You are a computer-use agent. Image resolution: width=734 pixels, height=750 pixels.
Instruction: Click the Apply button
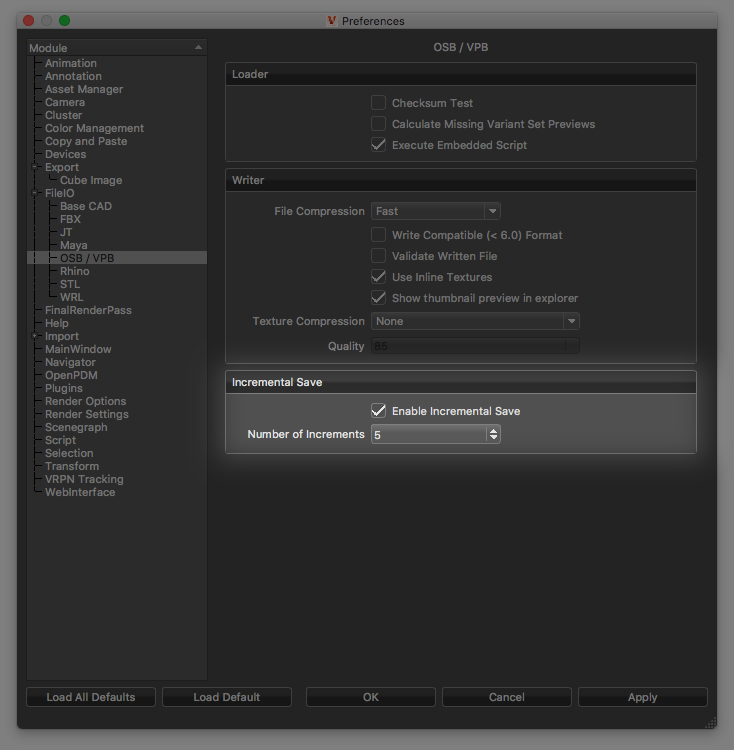(x=643, y=697)
